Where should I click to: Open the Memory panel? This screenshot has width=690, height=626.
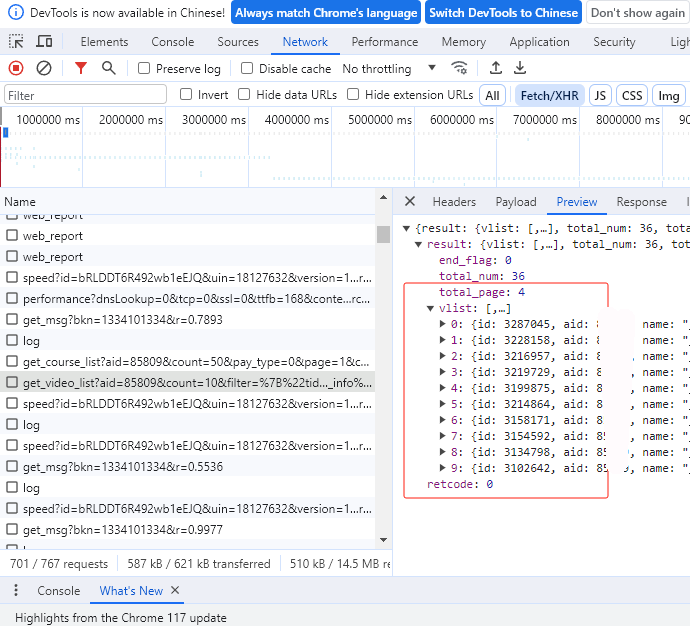(x=464, y=42)
